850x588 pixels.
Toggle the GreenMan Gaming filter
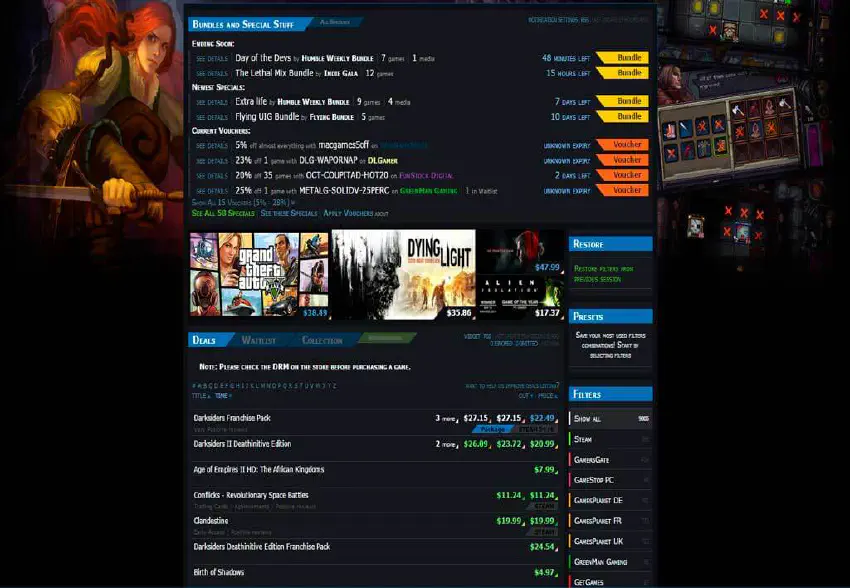click(610, 562)
